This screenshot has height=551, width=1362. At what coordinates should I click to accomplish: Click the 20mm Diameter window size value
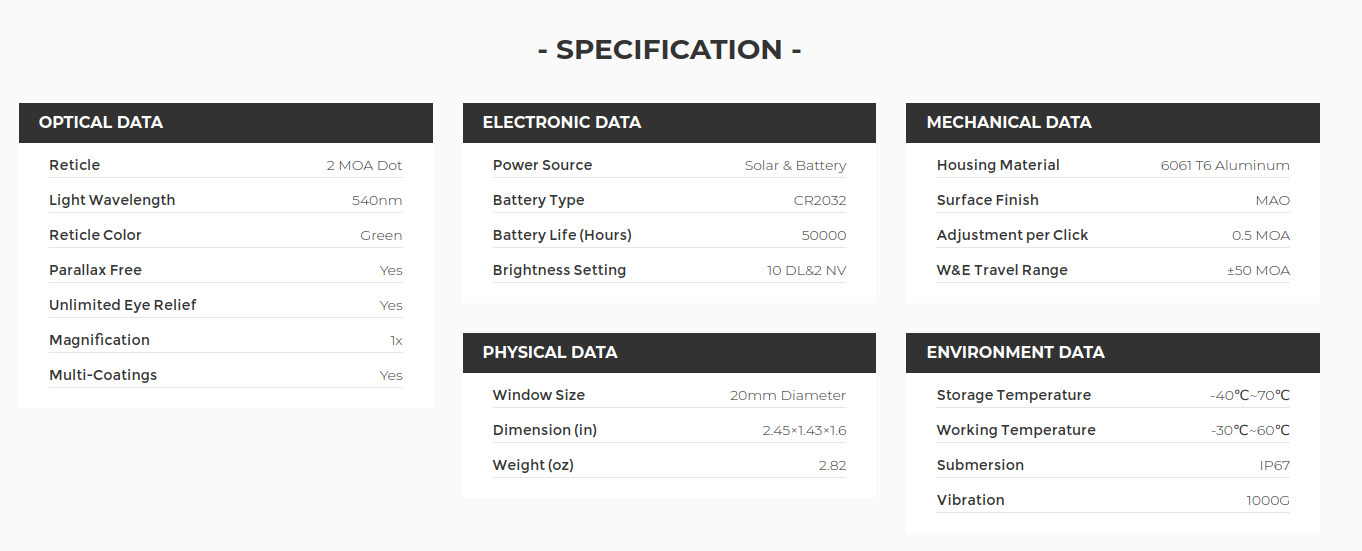point(788,396)
